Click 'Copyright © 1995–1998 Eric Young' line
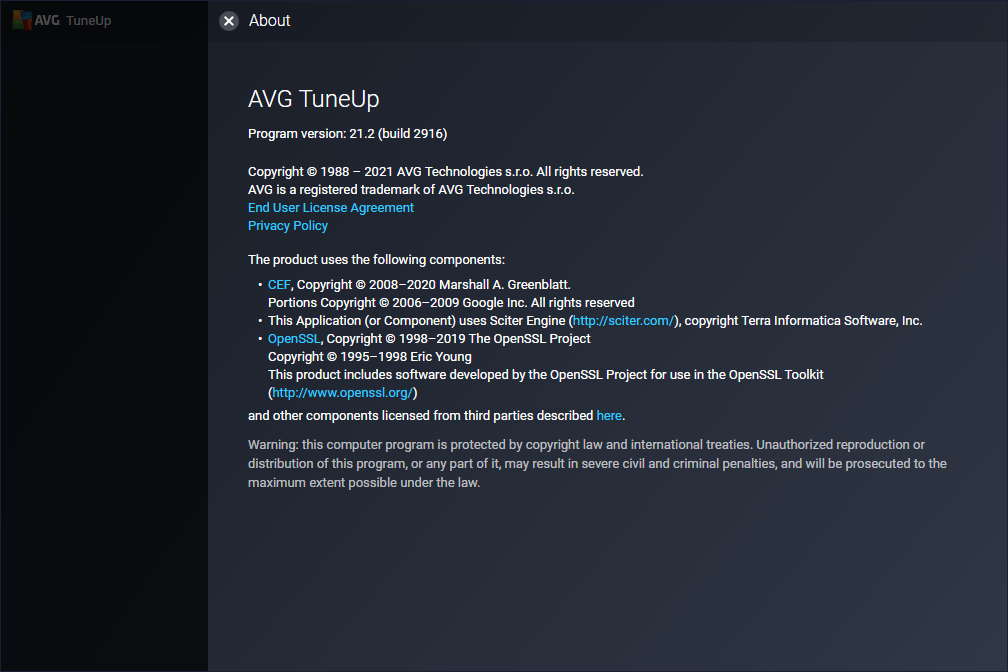 pyautogui.click(x=370, y=357)
